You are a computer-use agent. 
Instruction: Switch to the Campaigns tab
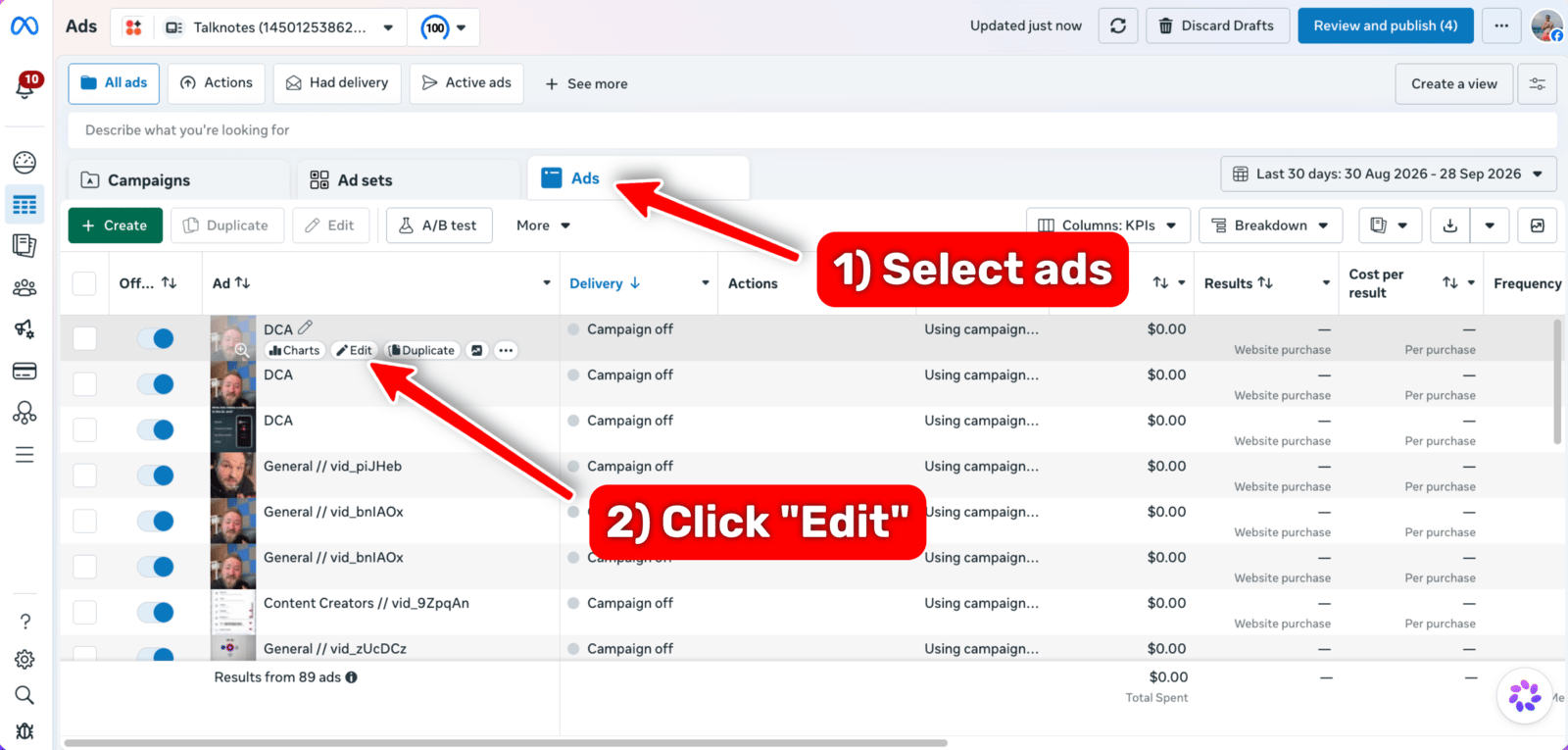point(179,180)
